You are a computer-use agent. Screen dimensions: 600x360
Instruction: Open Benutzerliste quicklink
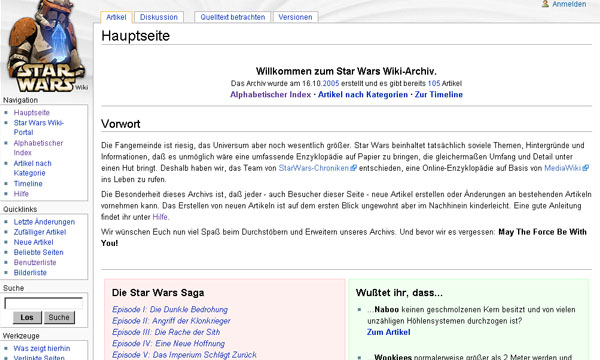coord(35,262)
